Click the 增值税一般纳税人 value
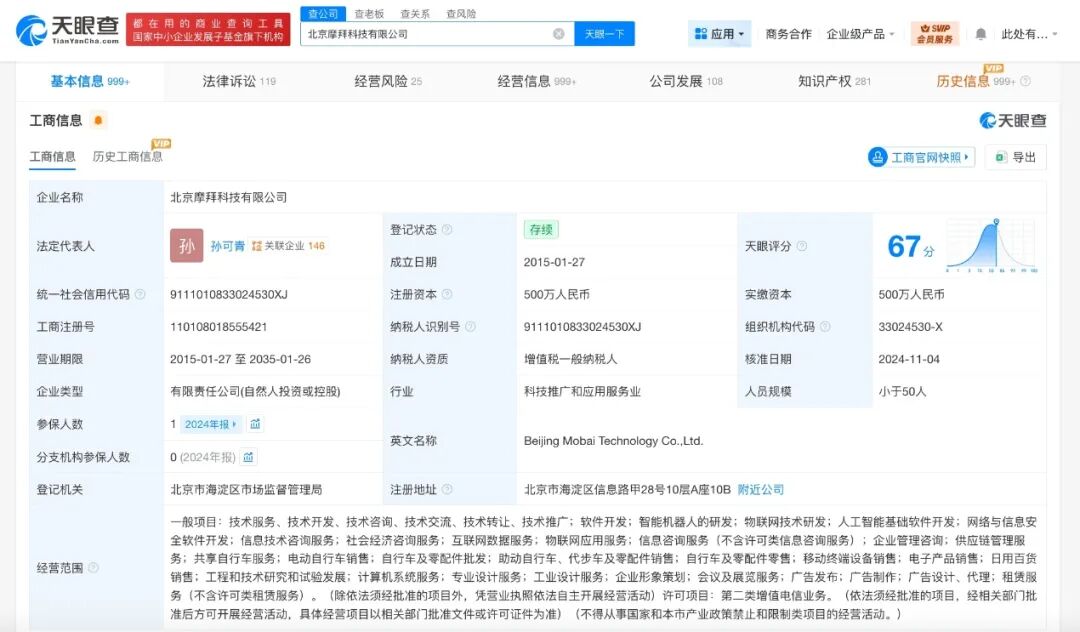1080x632 pixels. (x=570, y=359)
